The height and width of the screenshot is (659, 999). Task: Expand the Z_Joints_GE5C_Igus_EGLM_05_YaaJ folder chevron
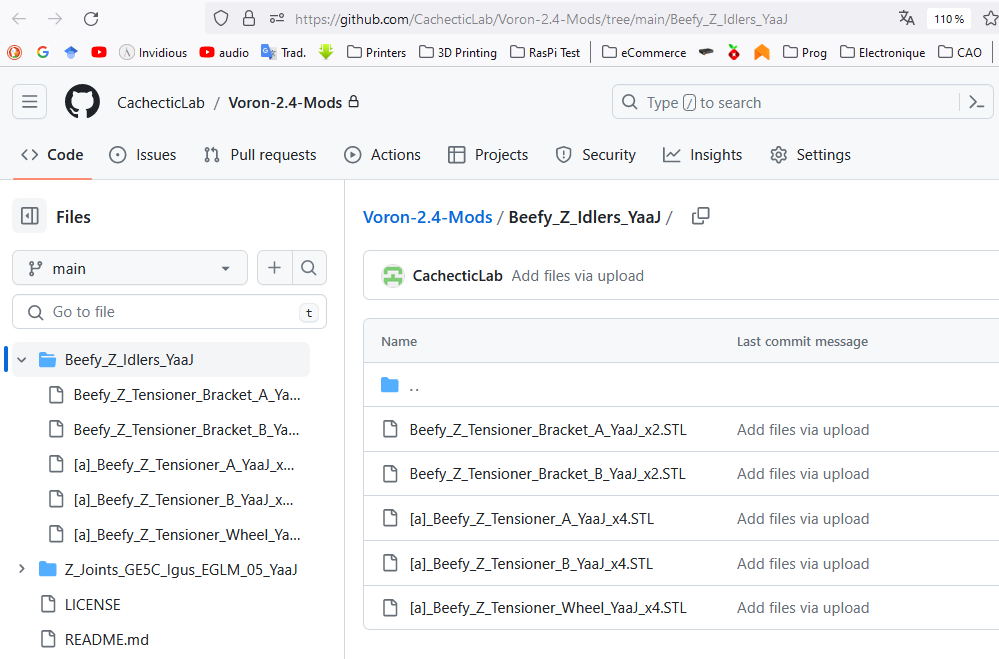(22, 568)
